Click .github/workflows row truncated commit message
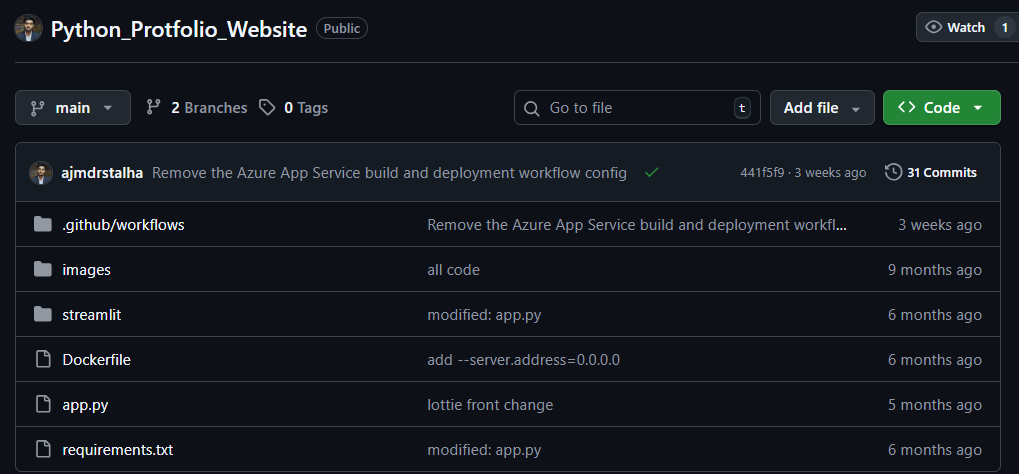The image size is (1019, 474). pyautogui.click(x=638, y=225)
